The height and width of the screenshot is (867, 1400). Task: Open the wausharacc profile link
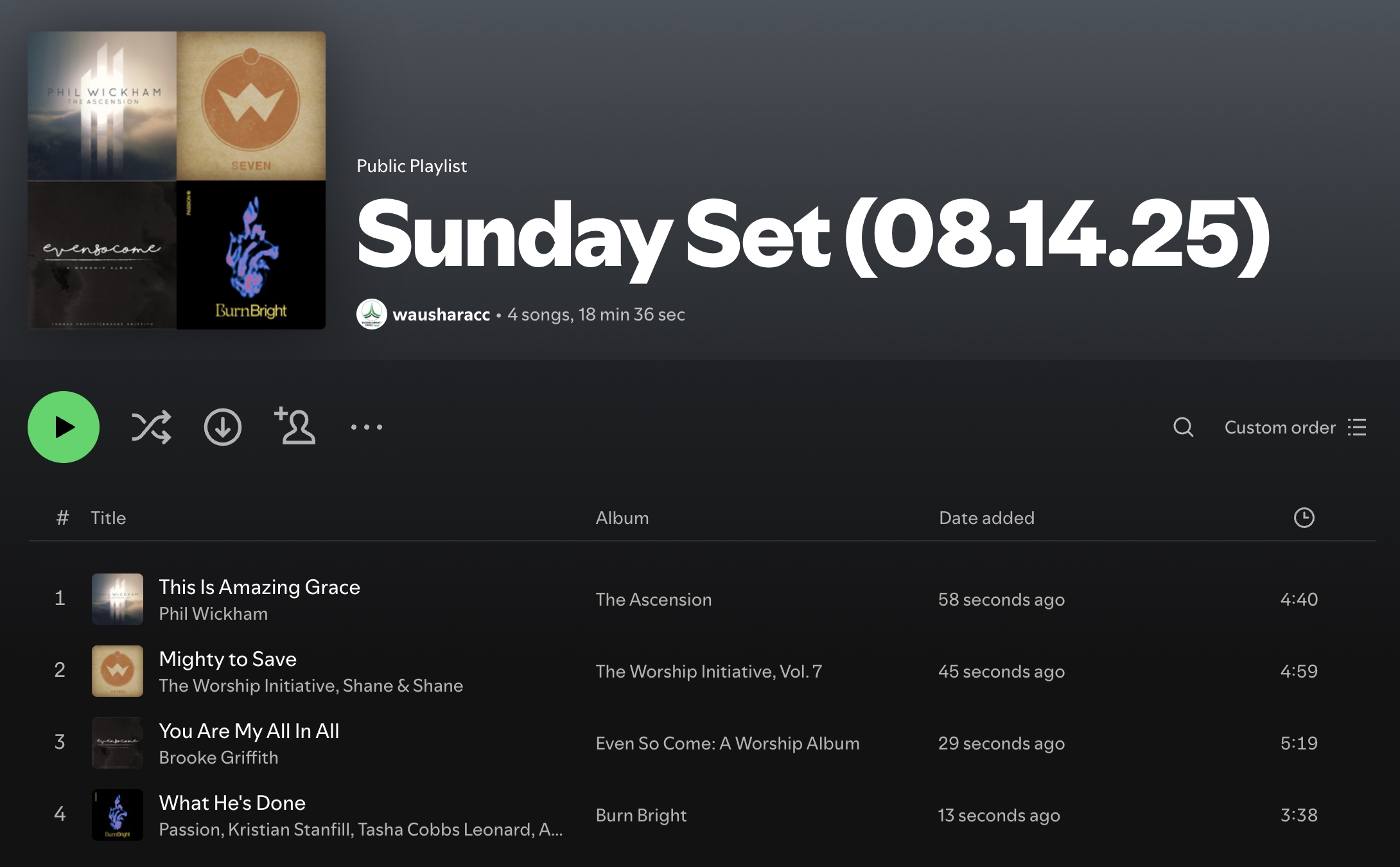pyautogui.click(x=441, y=315)
